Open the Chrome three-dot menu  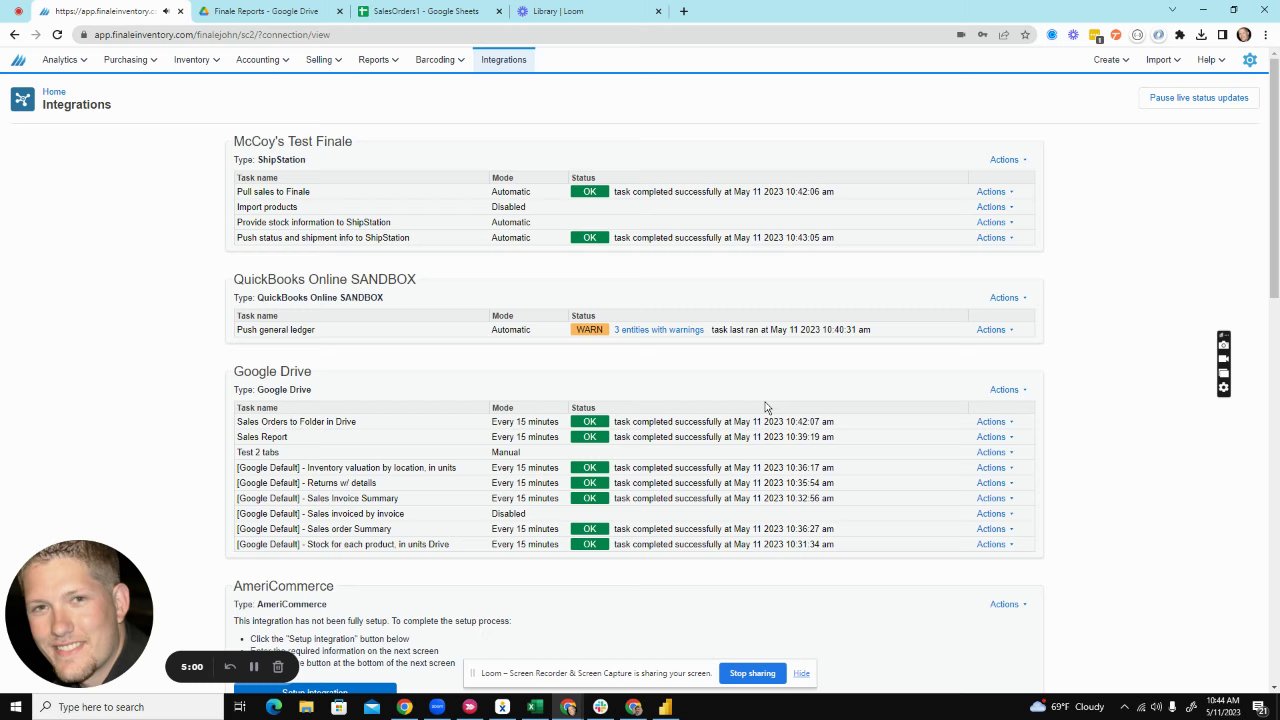pos(1265,35)
